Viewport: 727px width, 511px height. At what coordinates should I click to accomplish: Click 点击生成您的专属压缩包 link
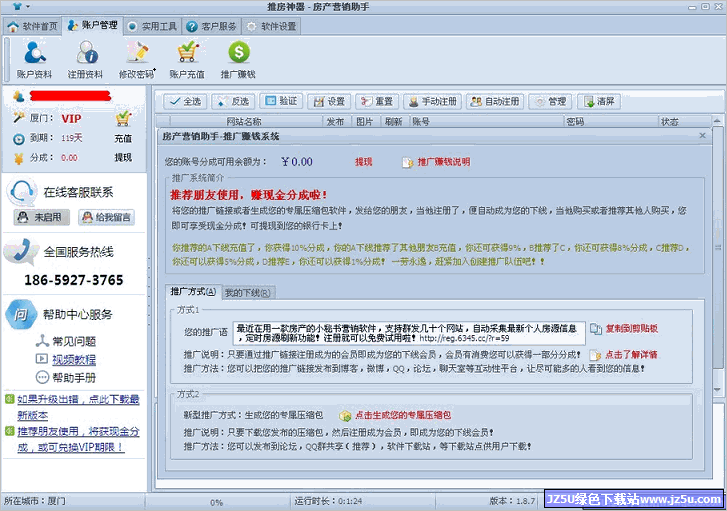396,414
